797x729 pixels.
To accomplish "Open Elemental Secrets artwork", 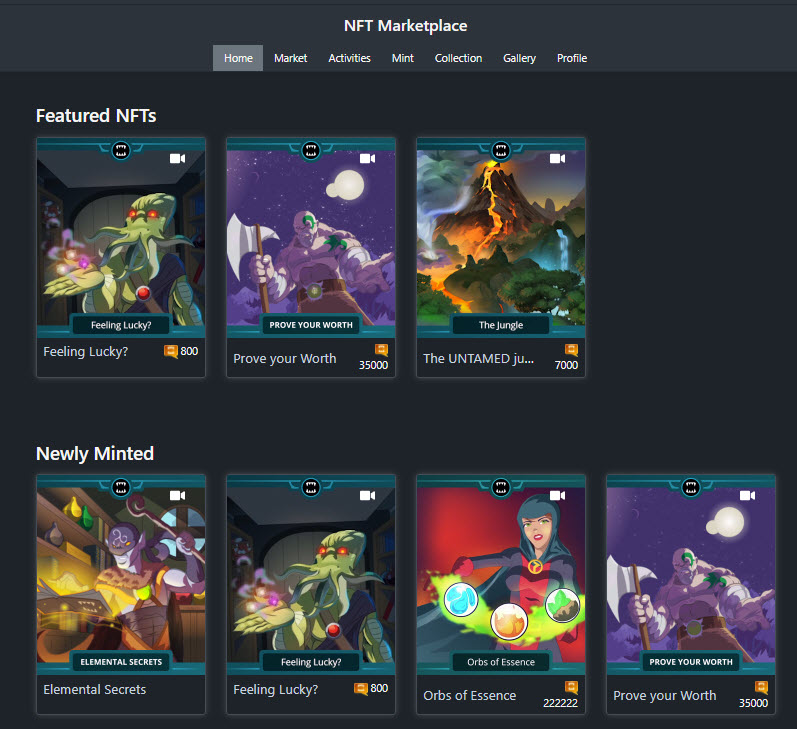I will pyautogui.click(x=121, y=574).
